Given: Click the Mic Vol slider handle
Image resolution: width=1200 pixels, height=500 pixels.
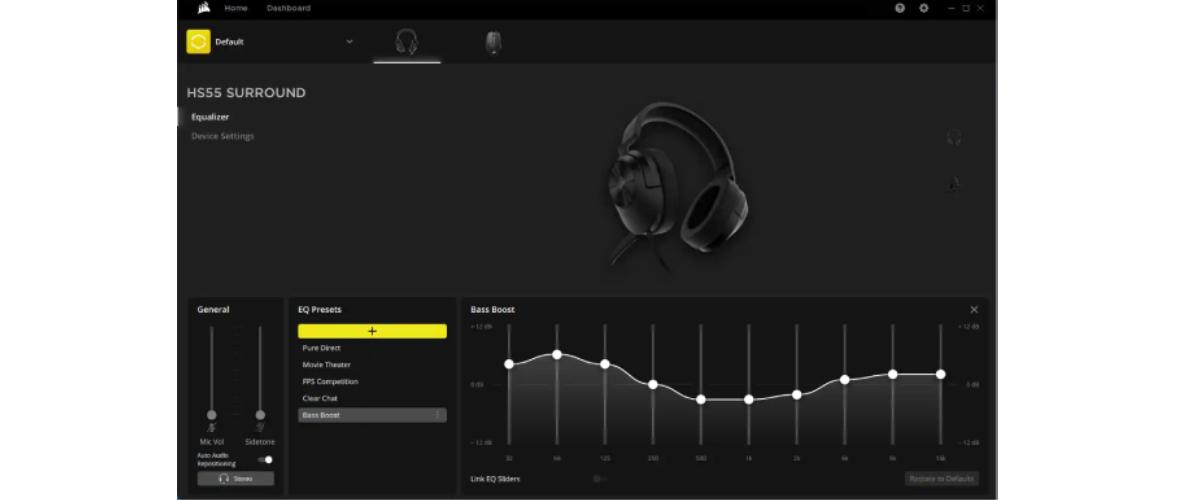Looking at the screenshot, I should tap(211, 414).
